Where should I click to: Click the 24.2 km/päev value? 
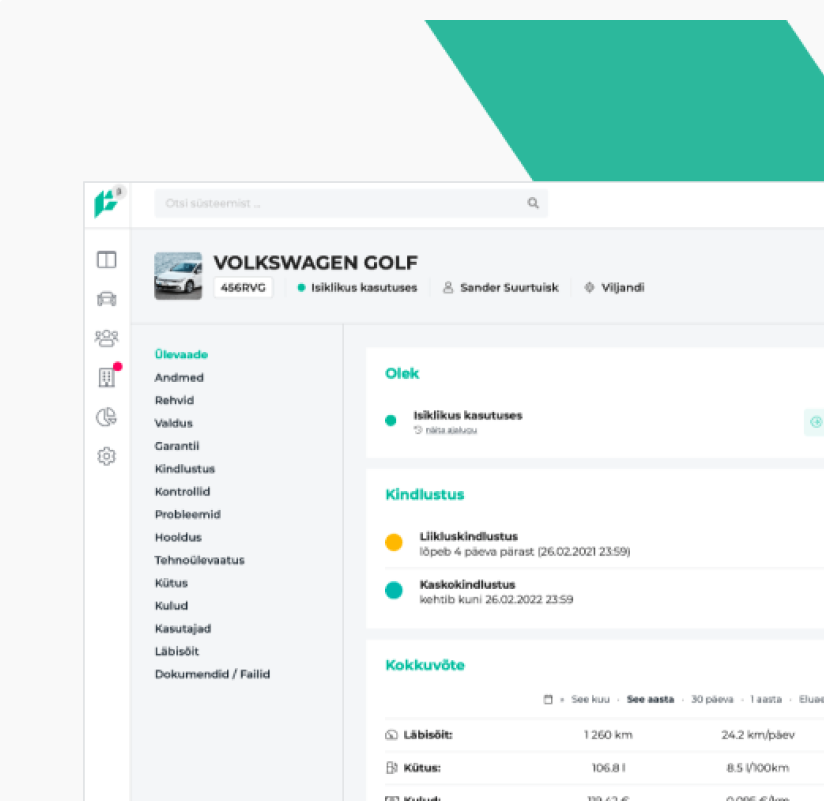coord(758,735)
